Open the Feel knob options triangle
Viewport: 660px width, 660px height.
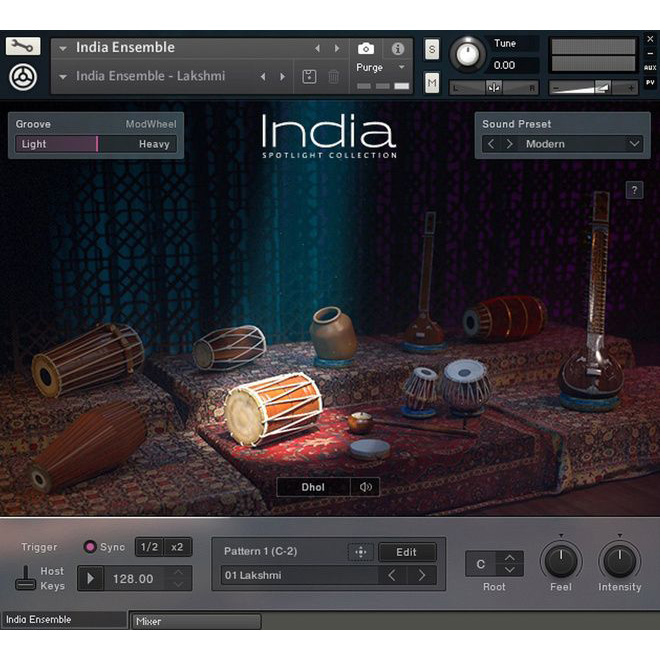click(x=561, y=536)
